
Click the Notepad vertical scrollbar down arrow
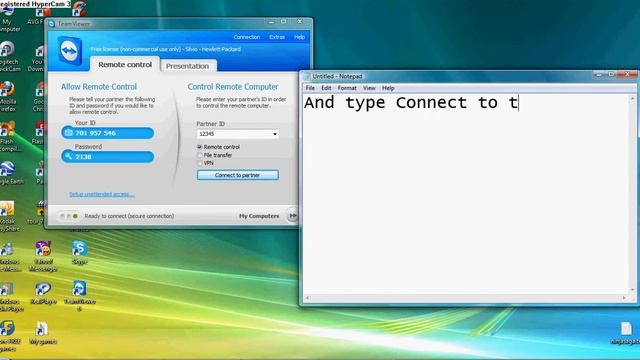(x=633, y=290)
